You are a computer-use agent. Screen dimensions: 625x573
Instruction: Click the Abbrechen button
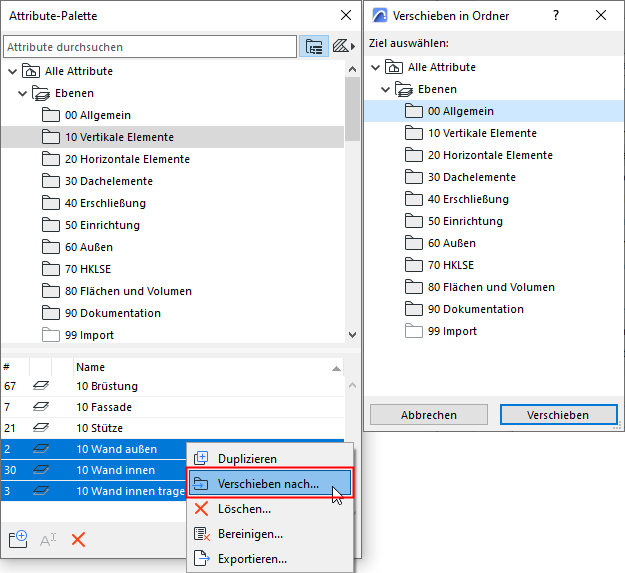[428, 414]
